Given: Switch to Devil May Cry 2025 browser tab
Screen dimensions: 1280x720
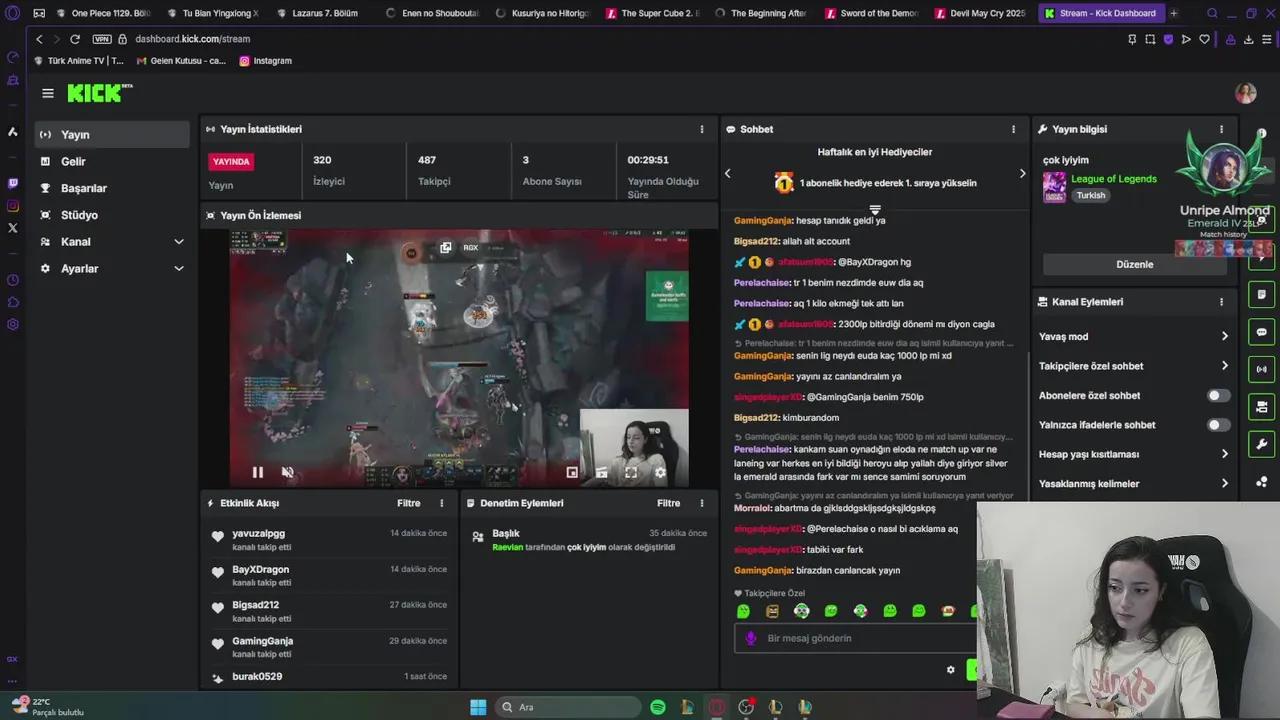Looking at the screenshot, I should [981, 13].
